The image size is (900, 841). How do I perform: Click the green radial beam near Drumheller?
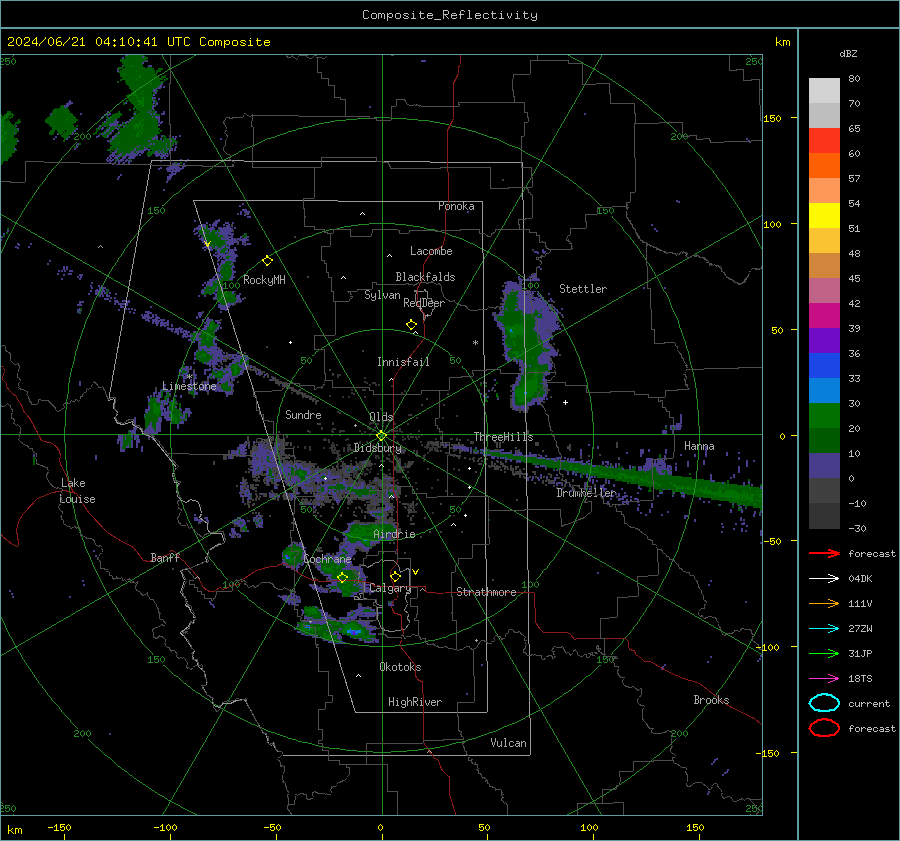point(626,474)
